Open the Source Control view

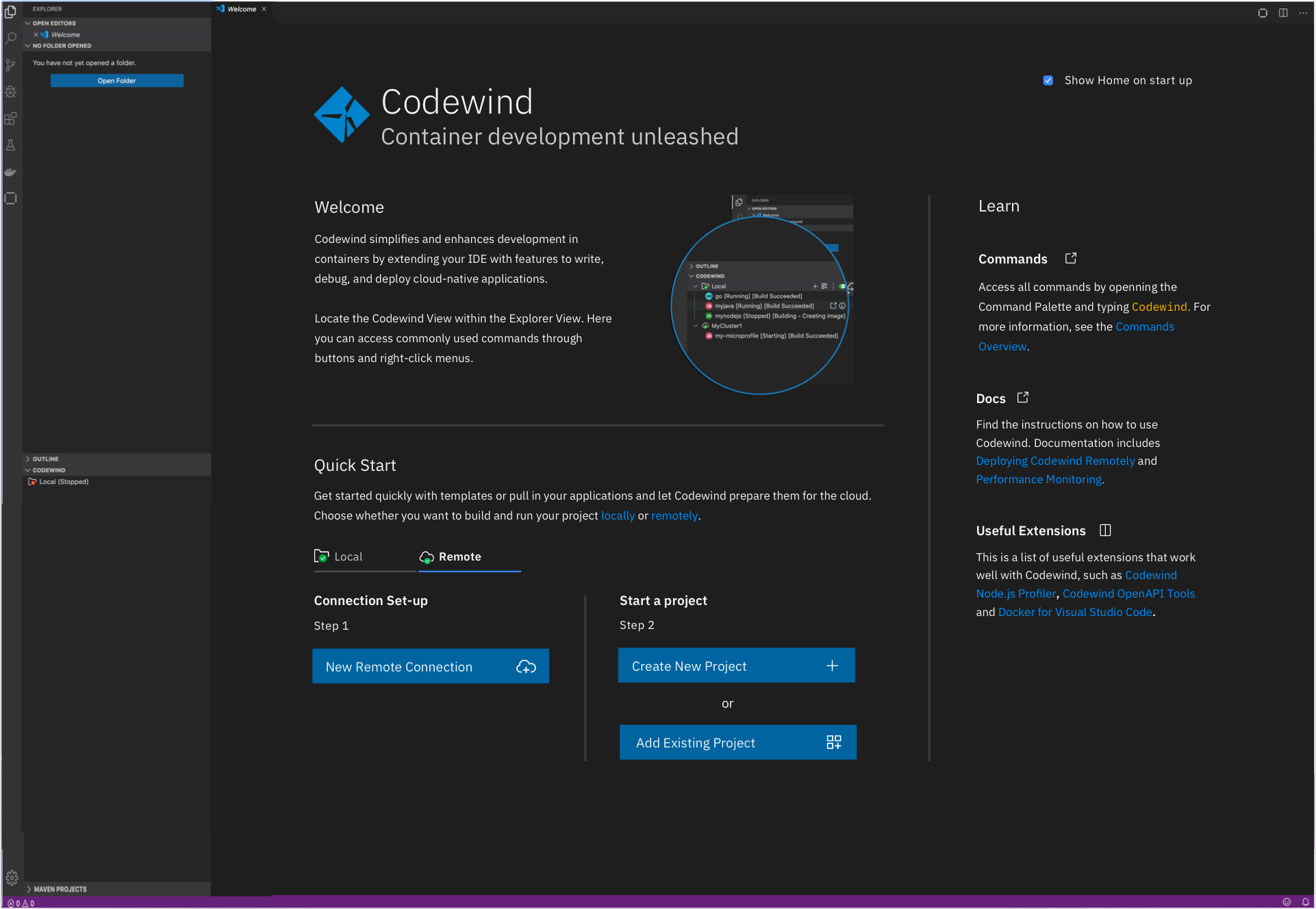[x=10, y=65]
